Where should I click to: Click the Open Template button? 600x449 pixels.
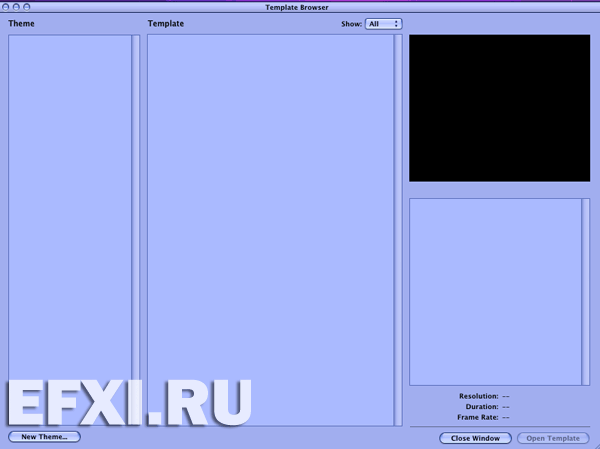553,438
